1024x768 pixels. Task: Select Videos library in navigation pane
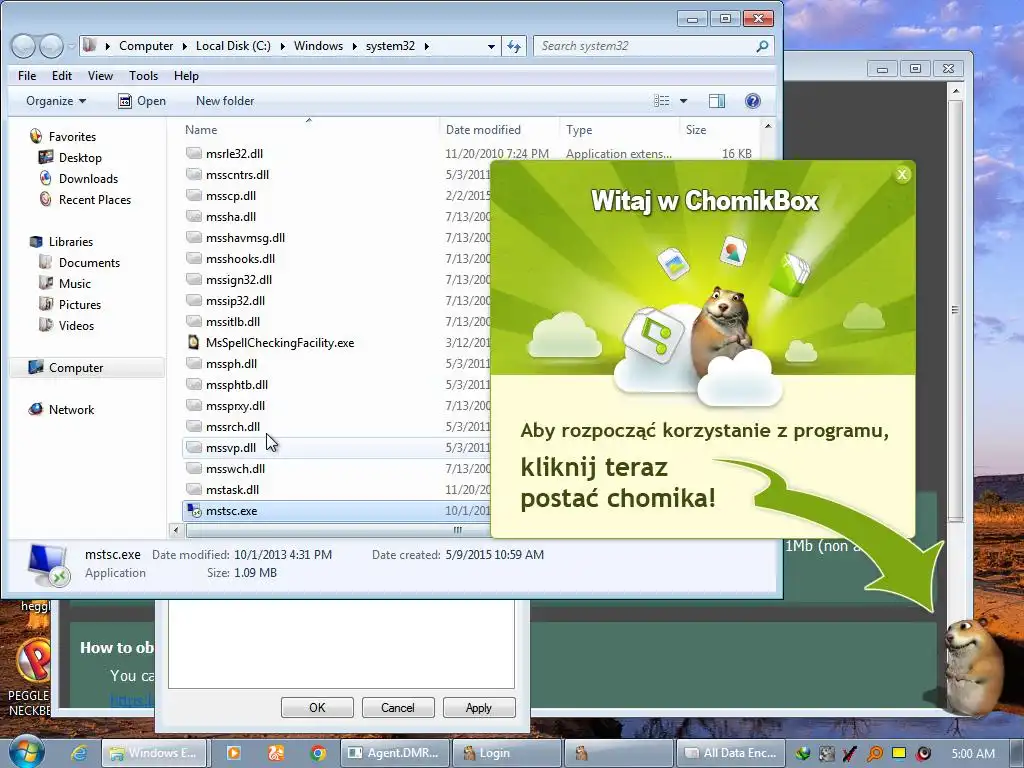[76, 325]
